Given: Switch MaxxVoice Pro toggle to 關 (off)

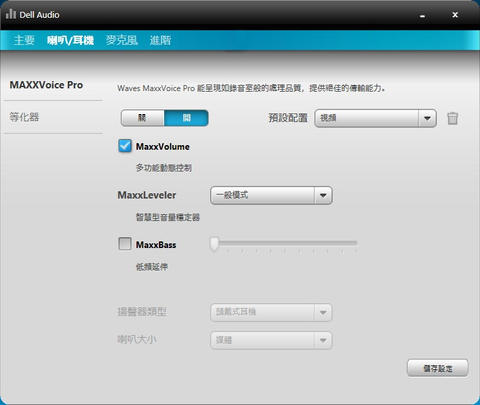Looking at the screenshot, I should pyautogui.click(x=143, y=118).
